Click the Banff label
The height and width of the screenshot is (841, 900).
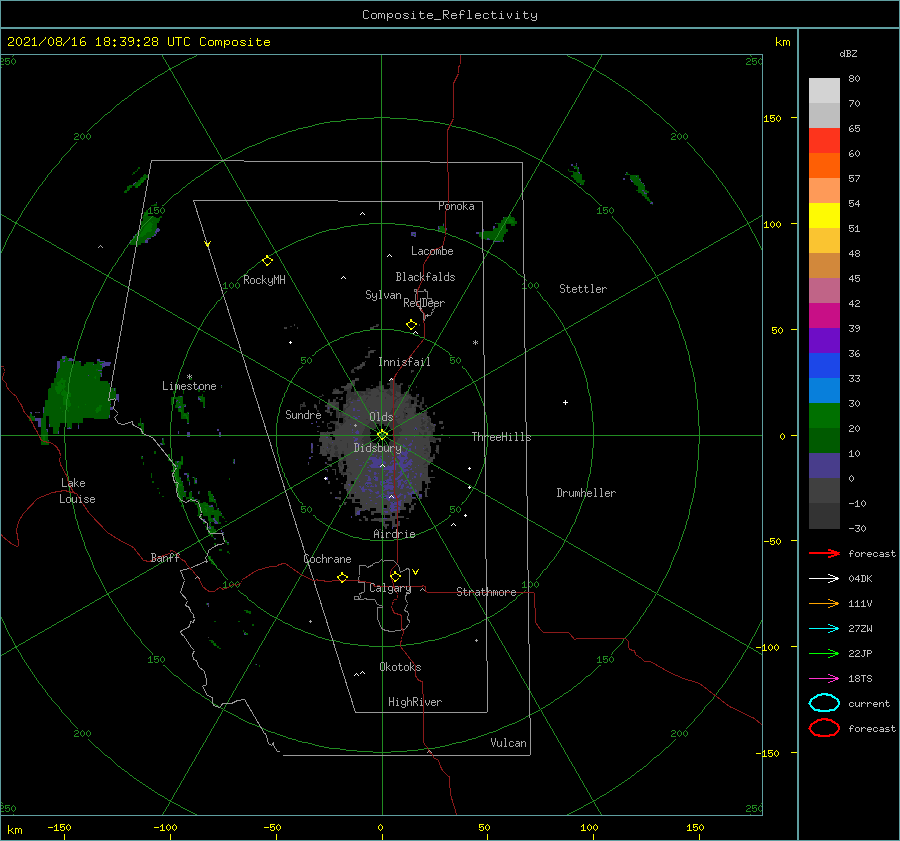tap(165, 557)
